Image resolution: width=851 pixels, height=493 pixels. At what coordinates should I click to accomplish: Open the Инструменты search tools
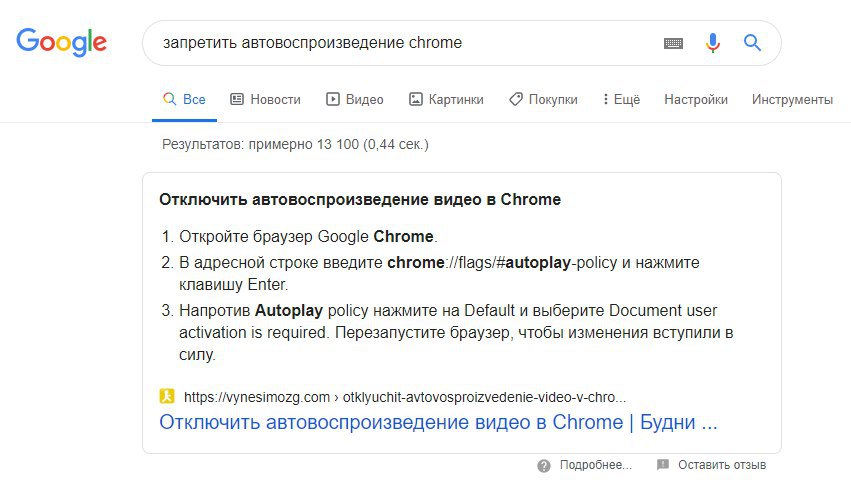(x=792, y=99)
